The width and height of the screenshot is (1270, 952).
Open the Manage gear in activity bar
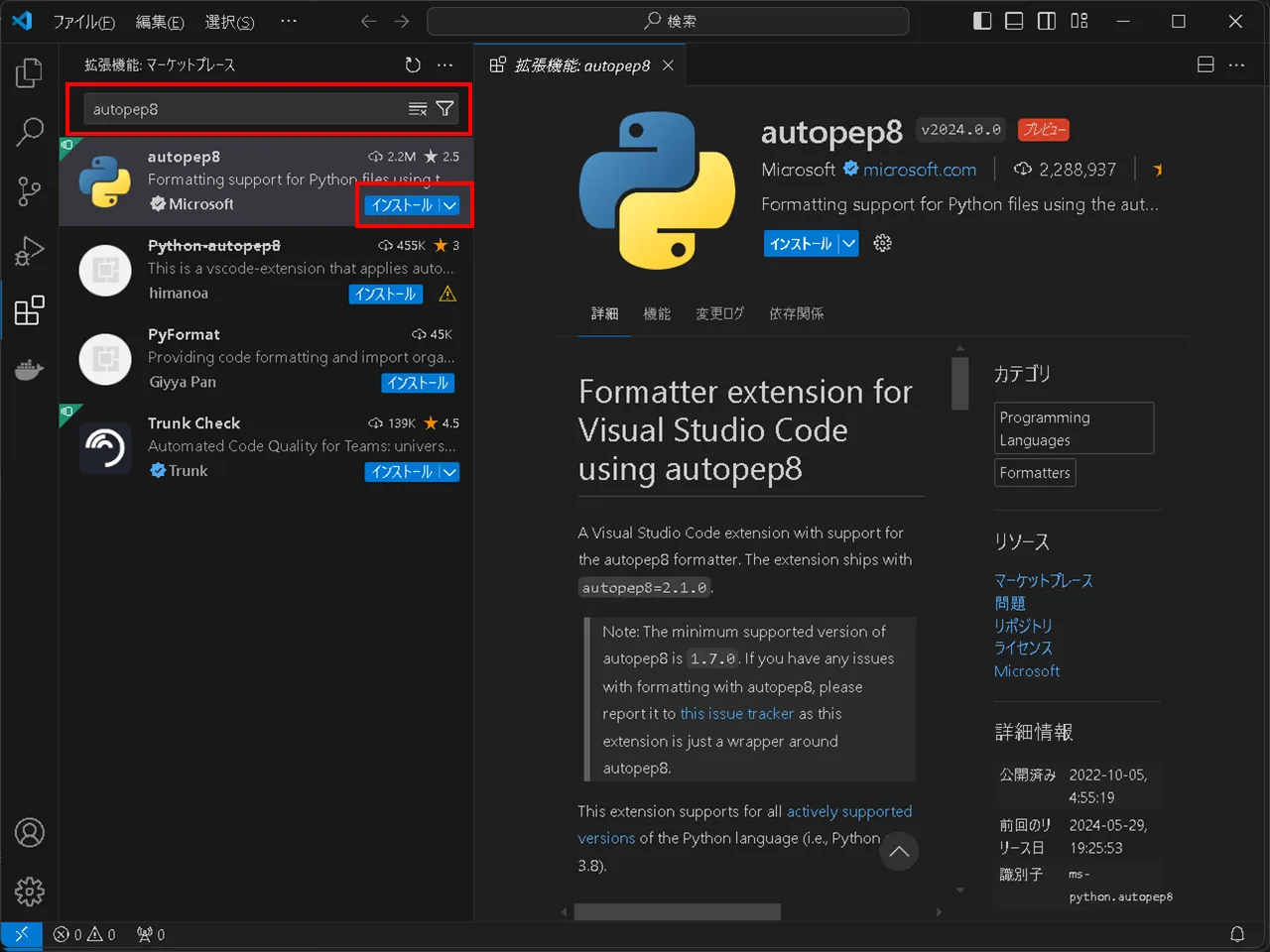click(30, 892)
